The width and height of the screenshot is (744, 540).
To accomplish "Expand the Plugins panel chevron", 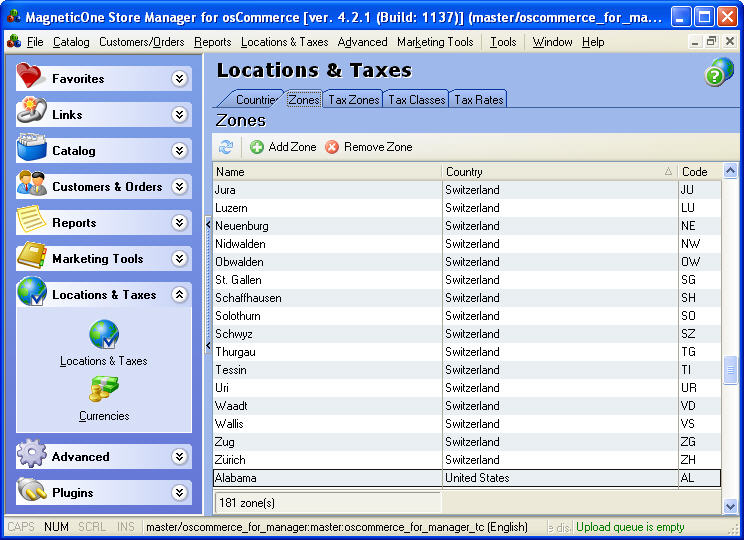I will pos(179,493).
